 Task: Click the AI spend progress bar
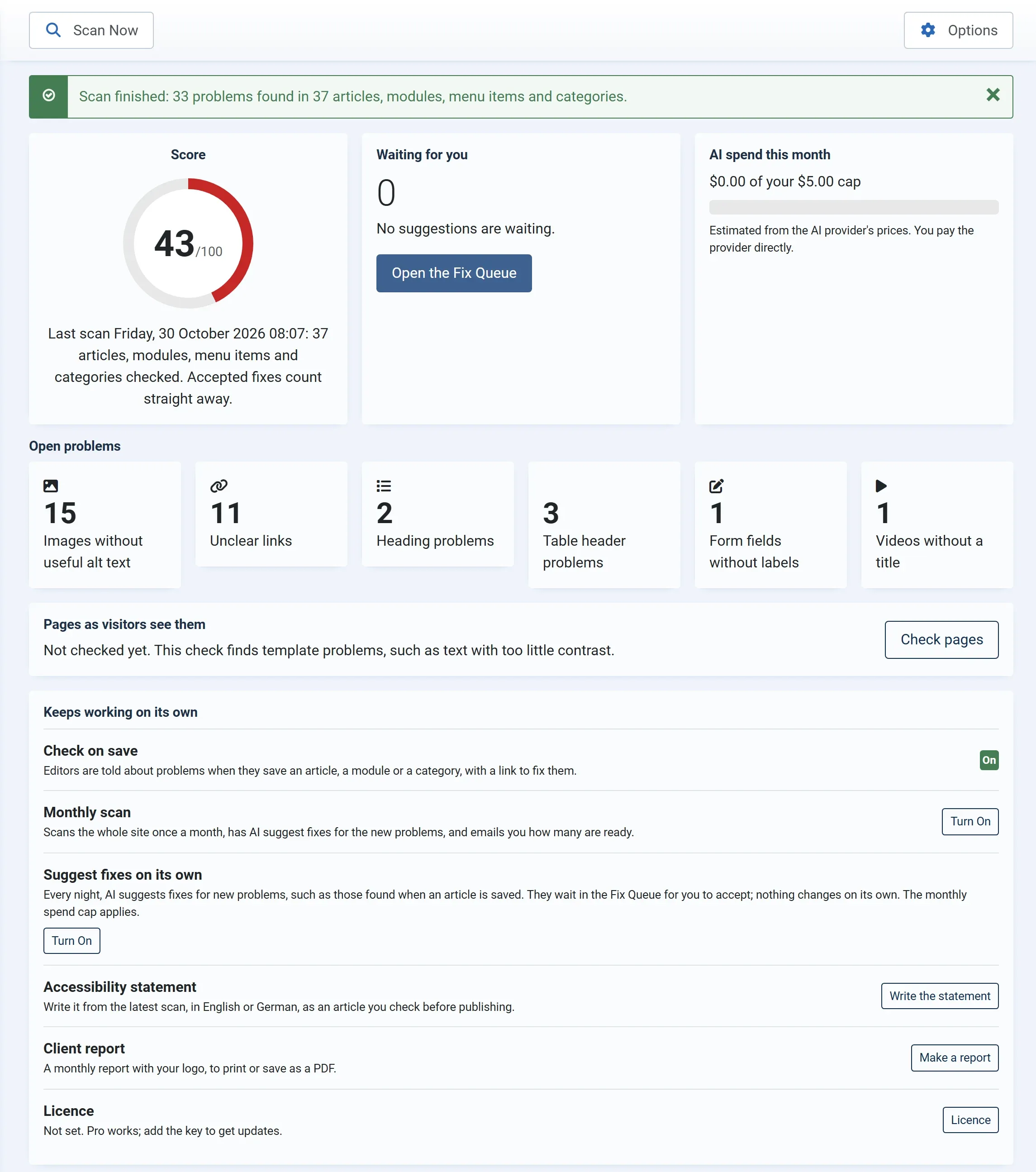pyautogui.click(x=853, y=207)
